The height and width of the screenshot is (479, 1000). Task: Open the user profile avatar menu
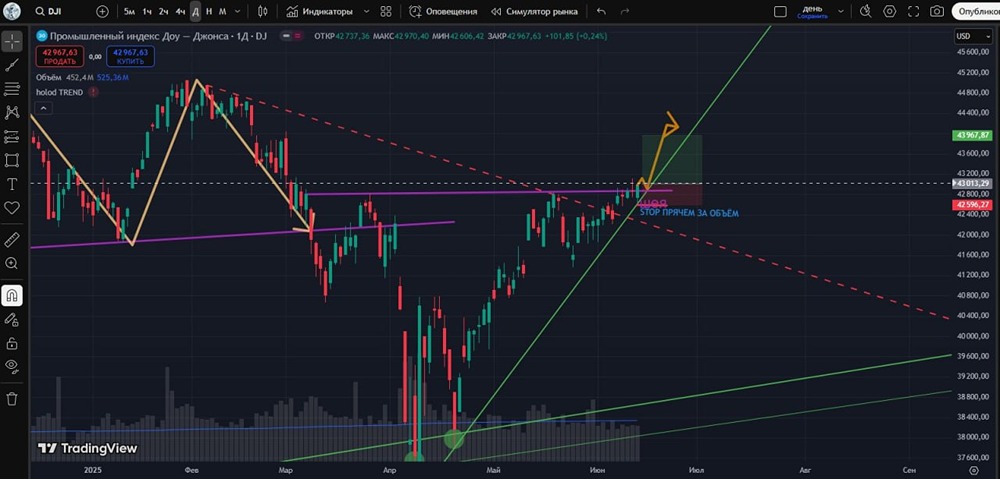coord(11,10)
